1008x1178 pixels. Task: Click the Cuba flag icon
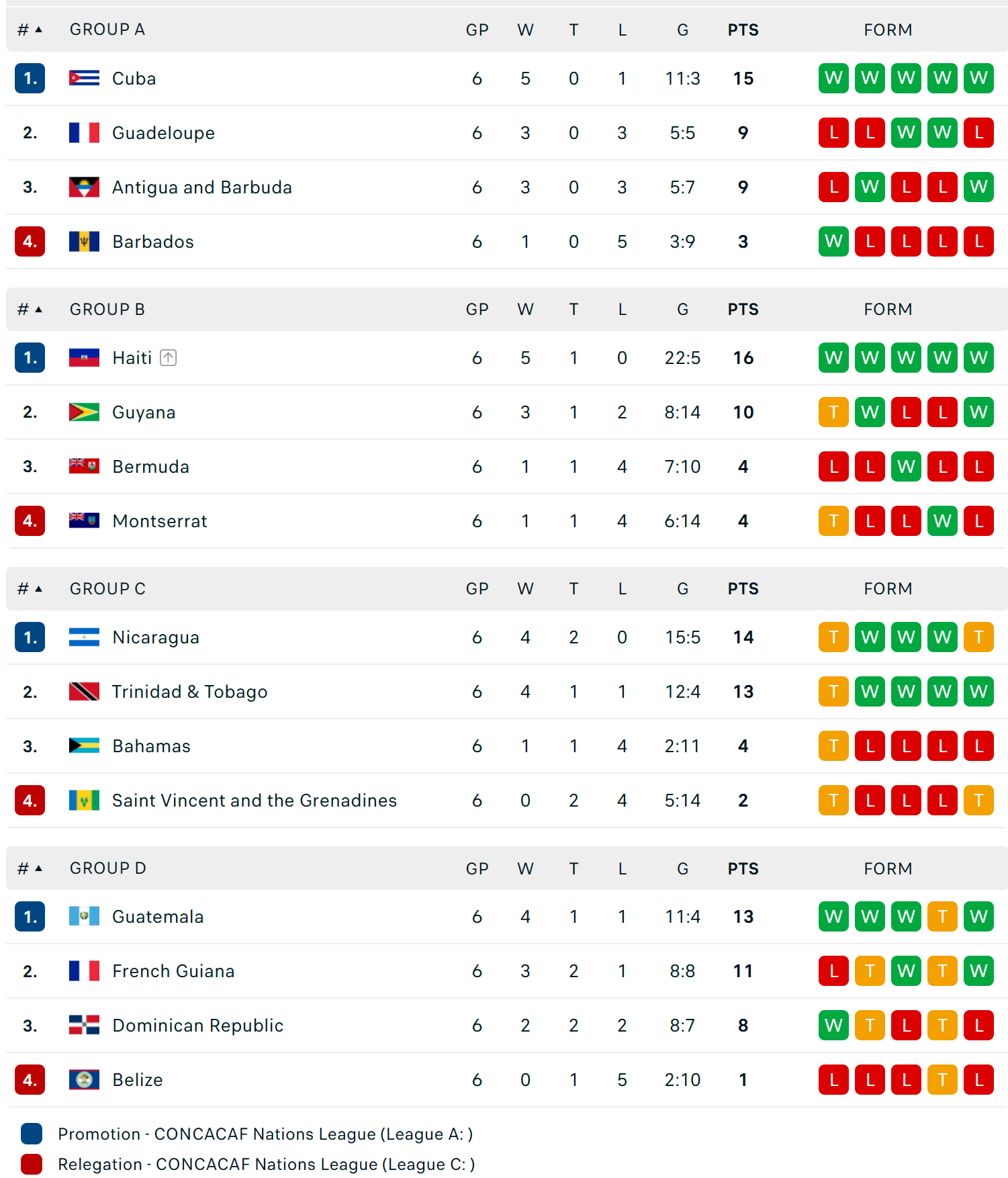(84, 79)
